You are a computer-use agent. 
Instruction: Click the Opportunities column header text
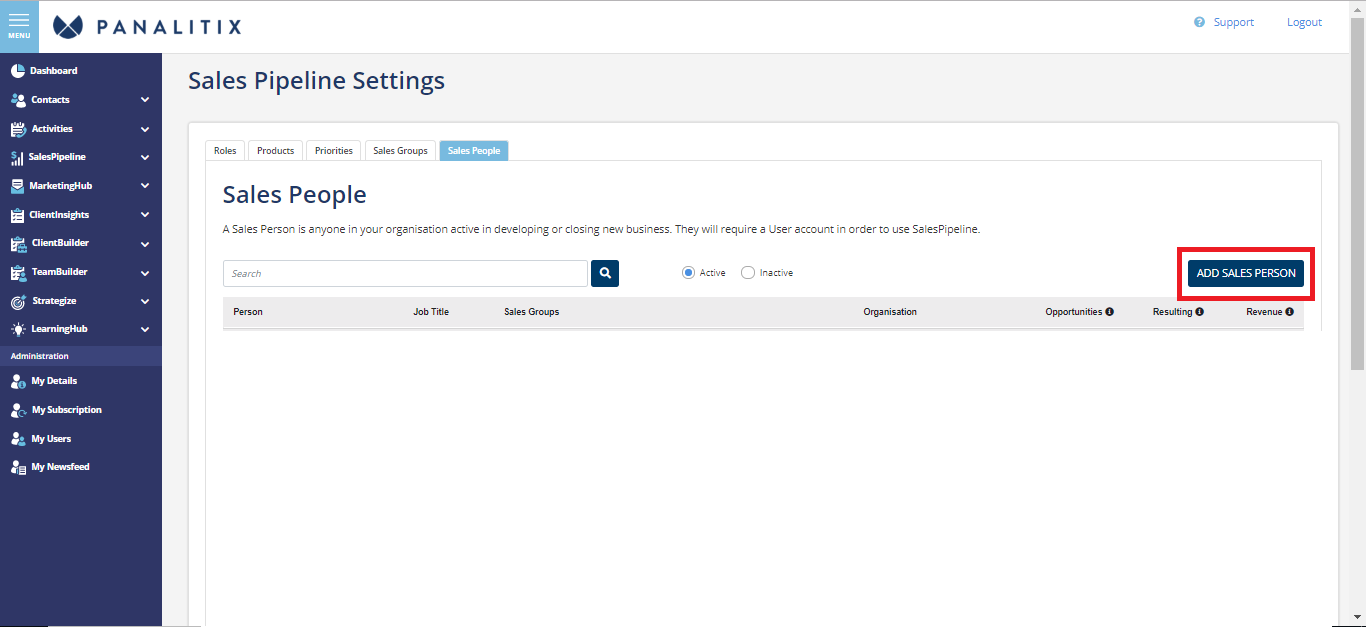point(1074,312)
